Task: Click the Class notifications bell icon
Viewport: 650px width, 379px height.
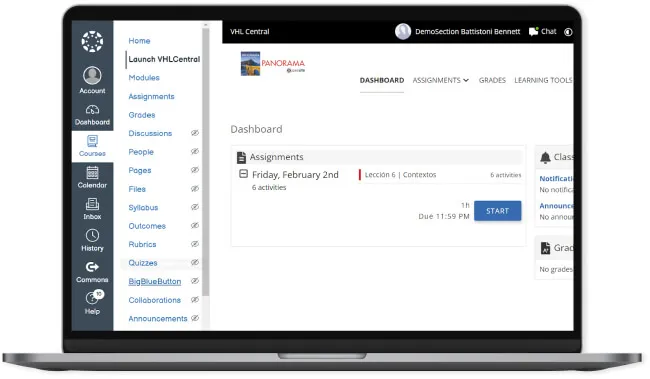Action: pos(545,157)
